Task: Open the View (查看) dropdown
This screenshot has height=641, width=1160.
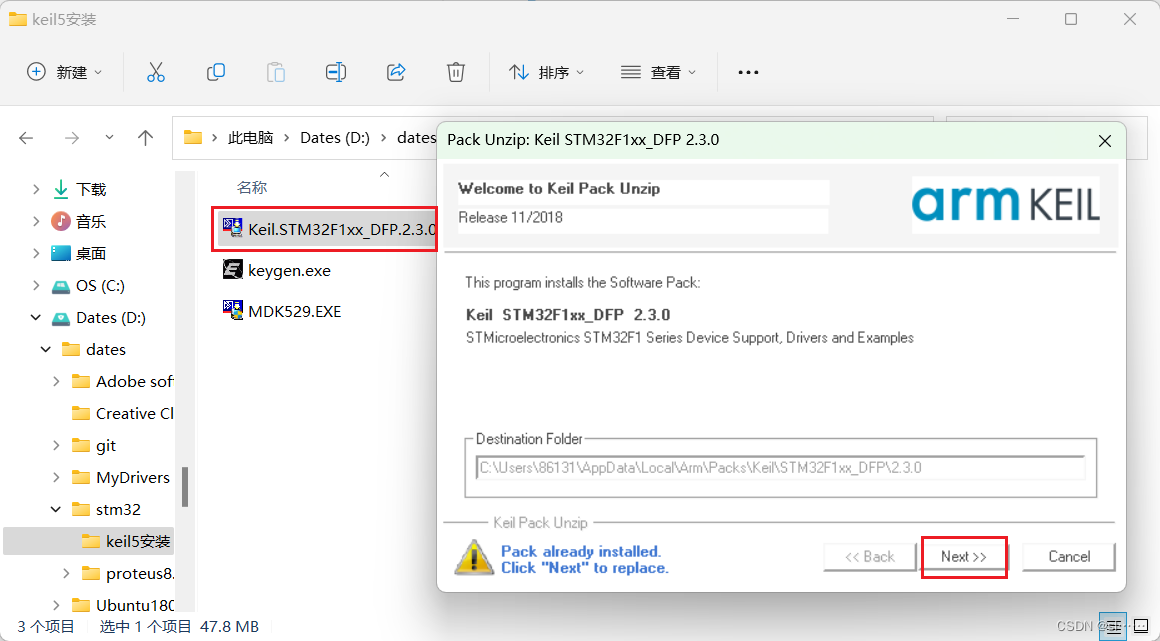Action: click(658, 72)
